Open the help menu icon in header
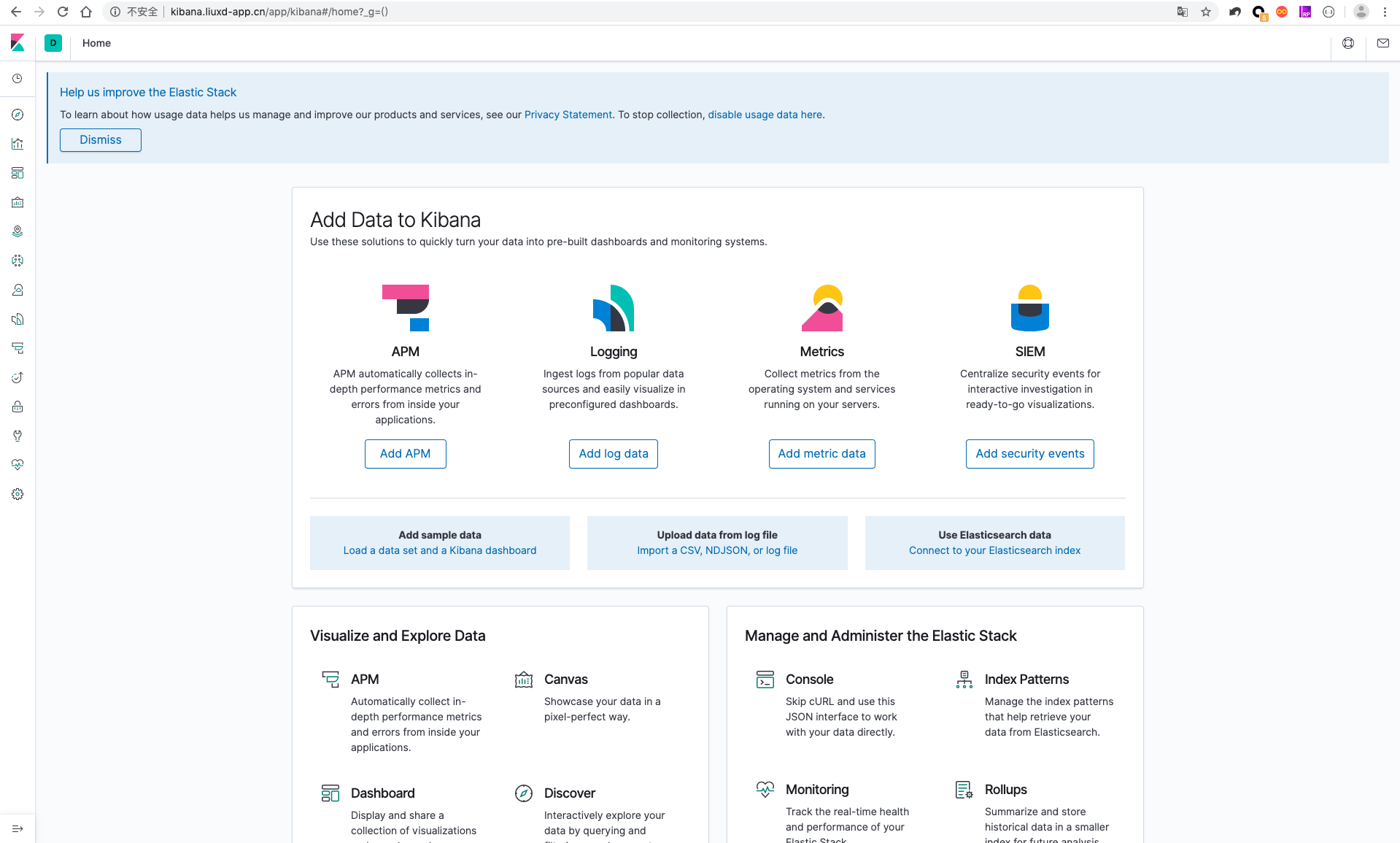The image size is (1400, 843). click(1348, 43)
